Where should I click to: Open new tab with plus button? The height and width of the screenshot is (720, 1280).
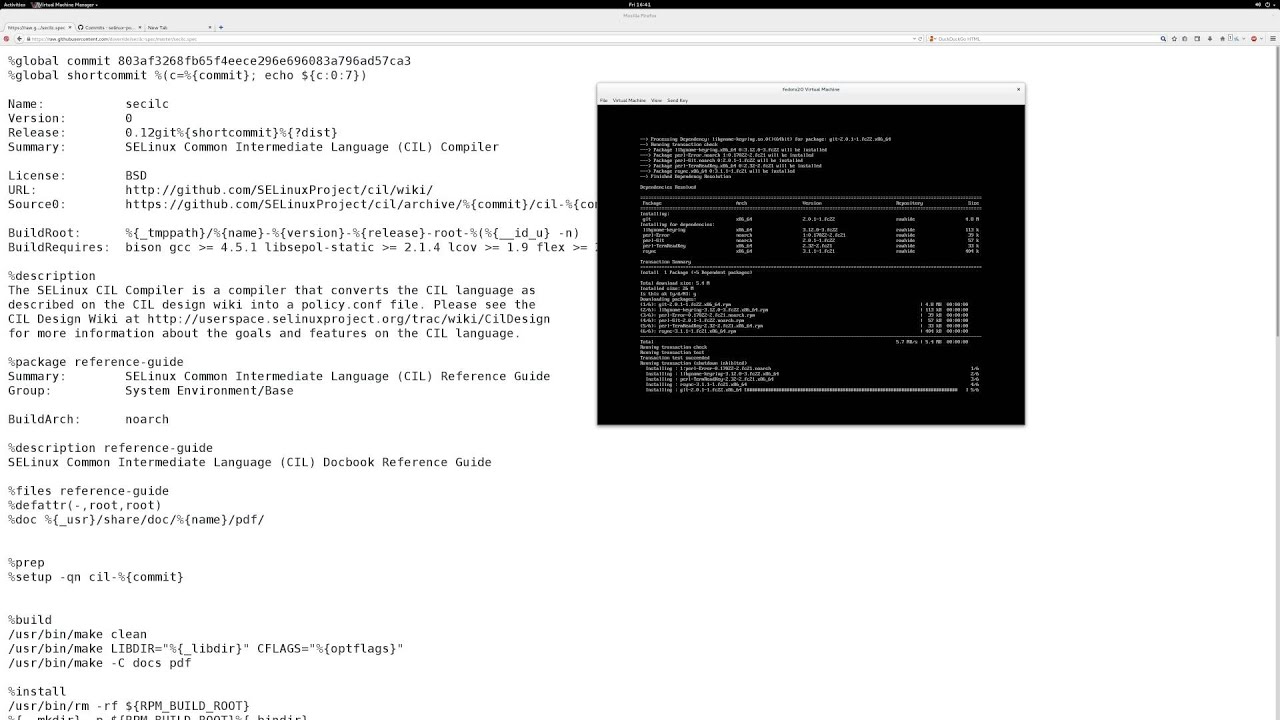click(221, 27)
